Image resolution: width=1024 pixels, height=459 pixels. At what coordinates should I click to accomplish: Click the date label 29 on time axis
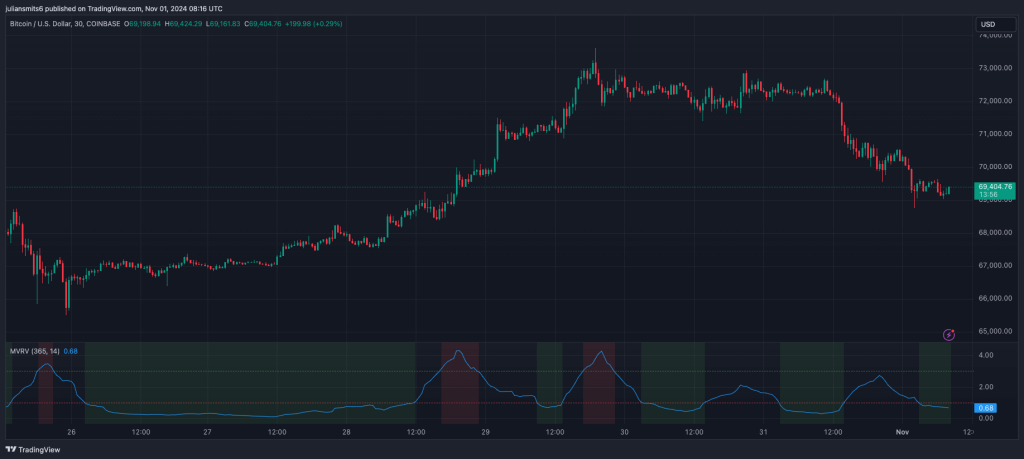485,432
